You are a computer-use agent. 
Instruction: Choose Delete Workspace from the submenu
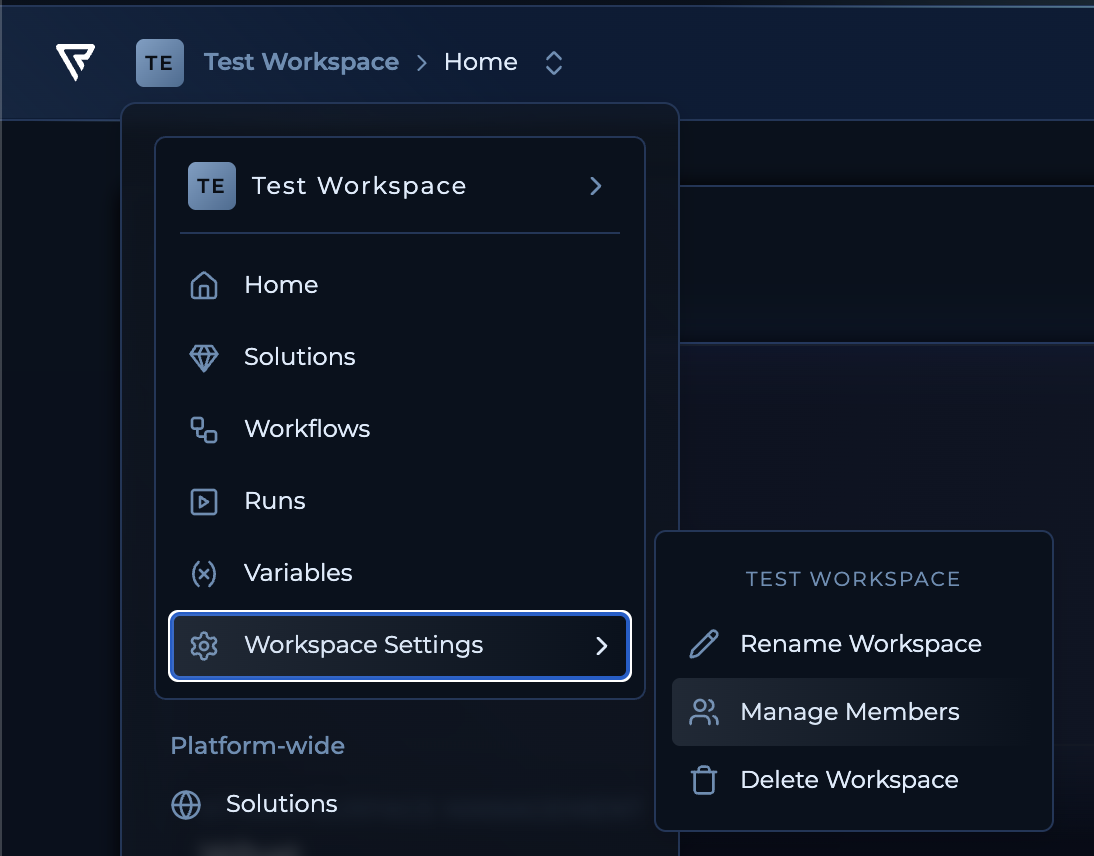[848, 780]
